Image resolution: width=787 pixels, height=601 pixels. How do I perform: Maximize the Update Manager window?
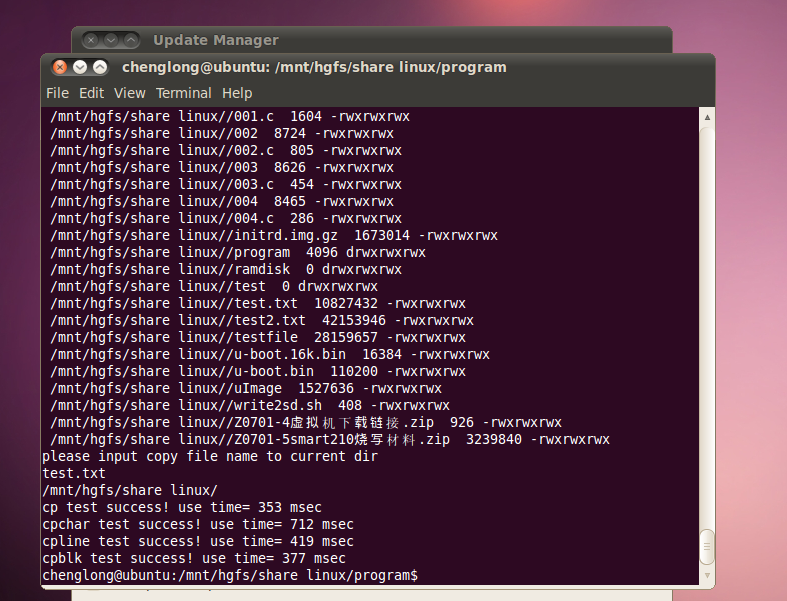click(131, 40)
